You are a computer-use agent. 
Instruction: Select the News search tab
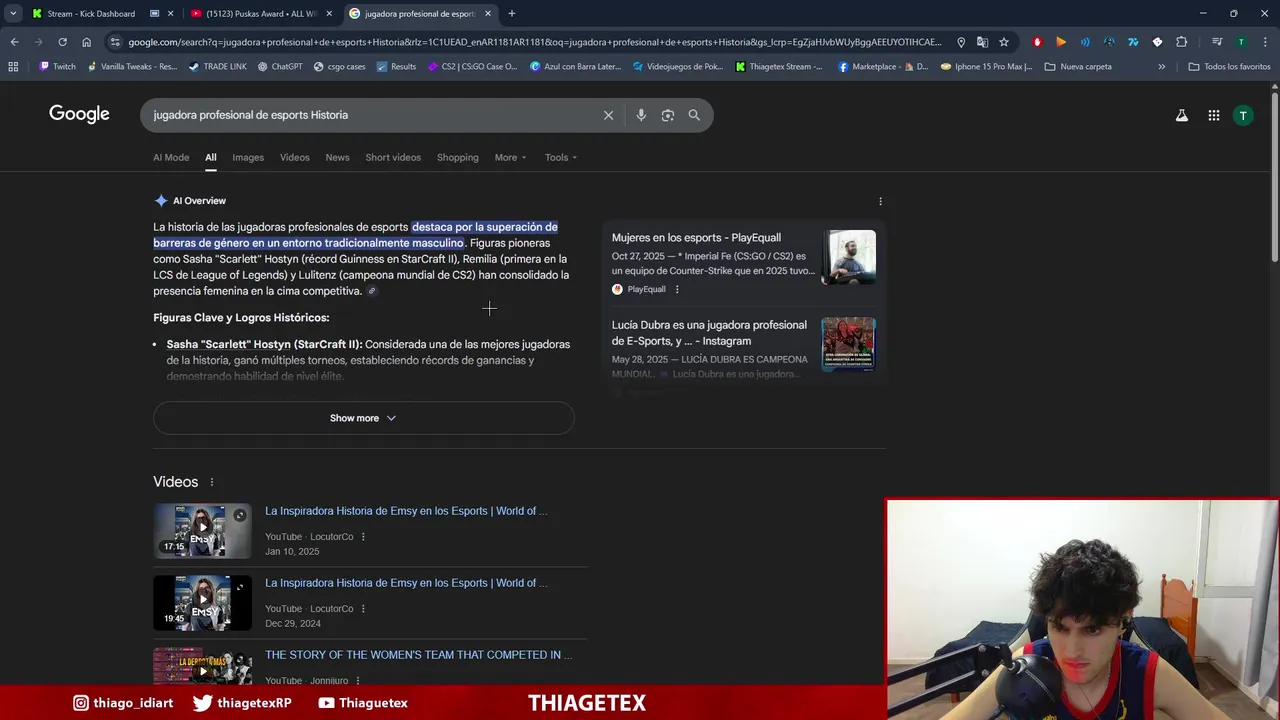[x=337, y=157]
